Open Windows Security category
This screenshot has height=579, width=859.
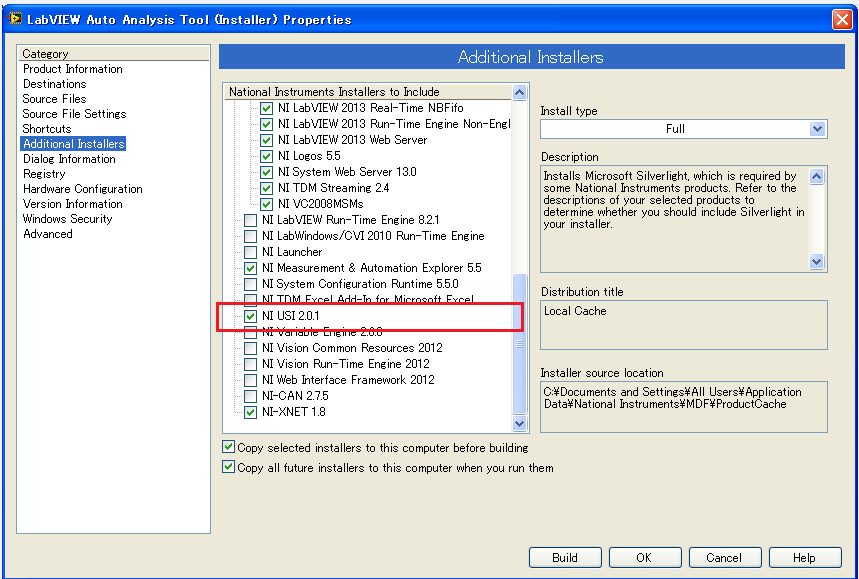click(x=67, y=219)
